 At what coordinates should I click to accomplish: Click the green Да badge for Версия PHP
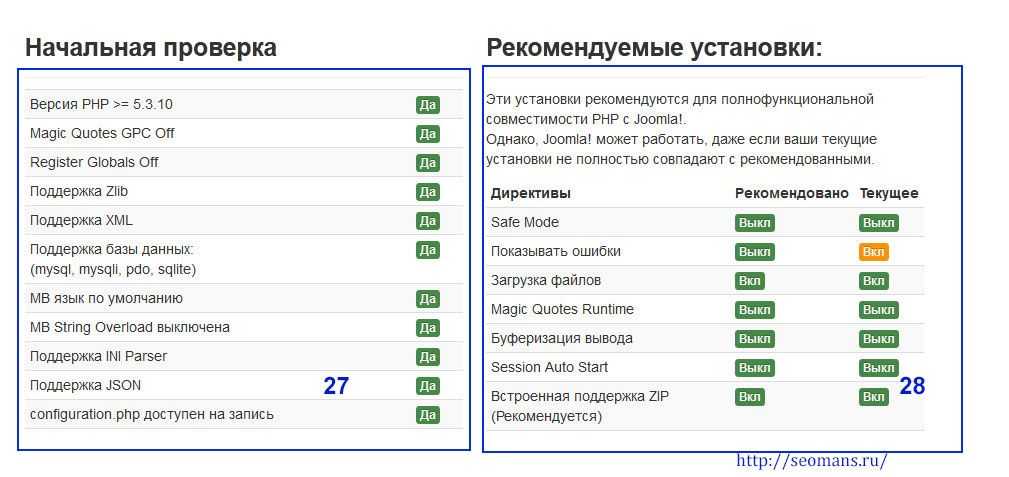427,104
